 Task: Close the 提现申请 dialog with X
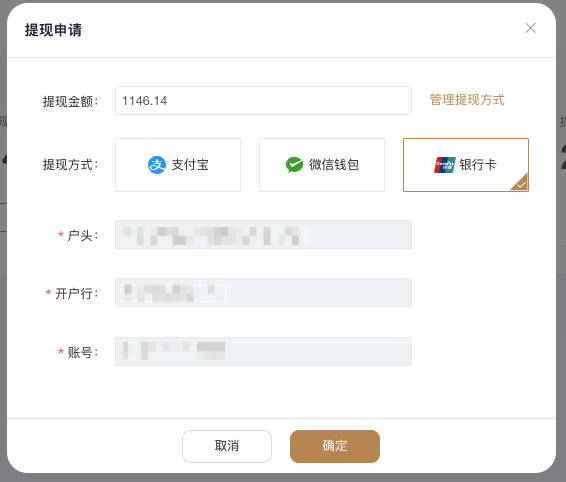(x=531, y=28)
